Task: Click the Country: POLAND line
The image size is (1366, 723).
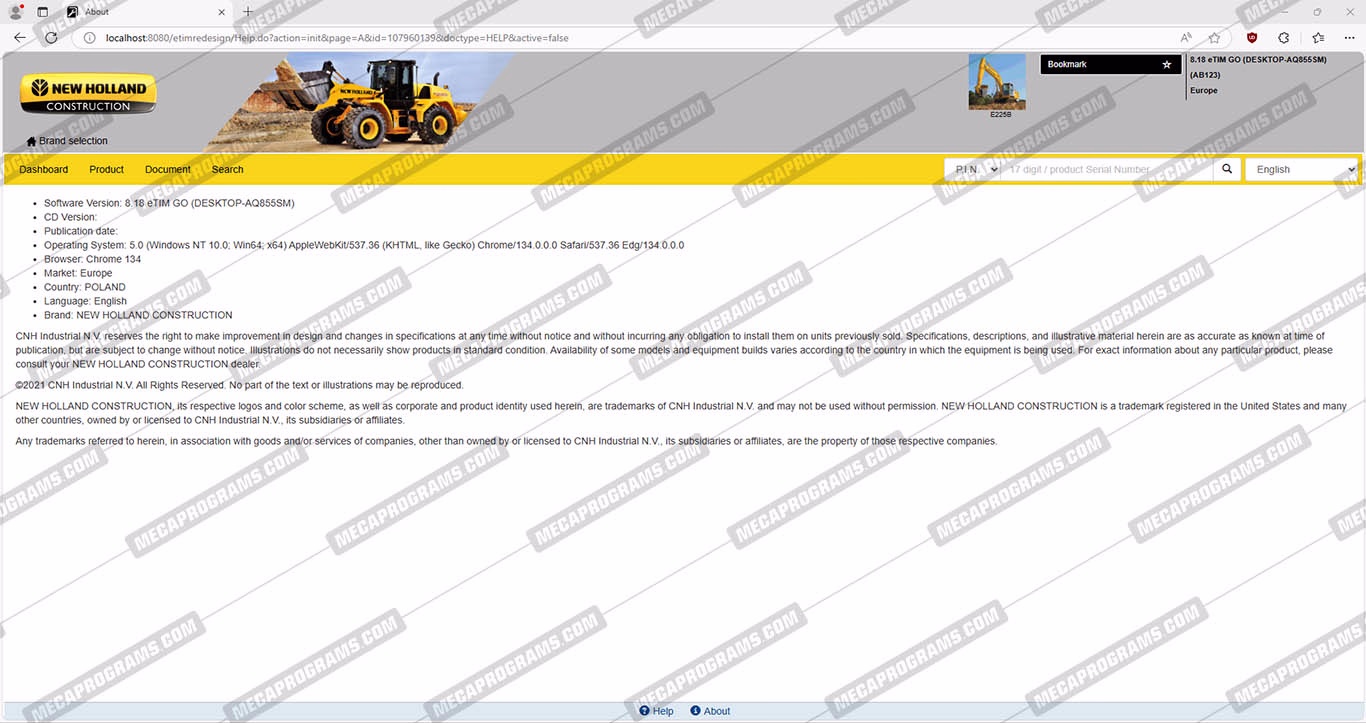Action: point(85,287)
